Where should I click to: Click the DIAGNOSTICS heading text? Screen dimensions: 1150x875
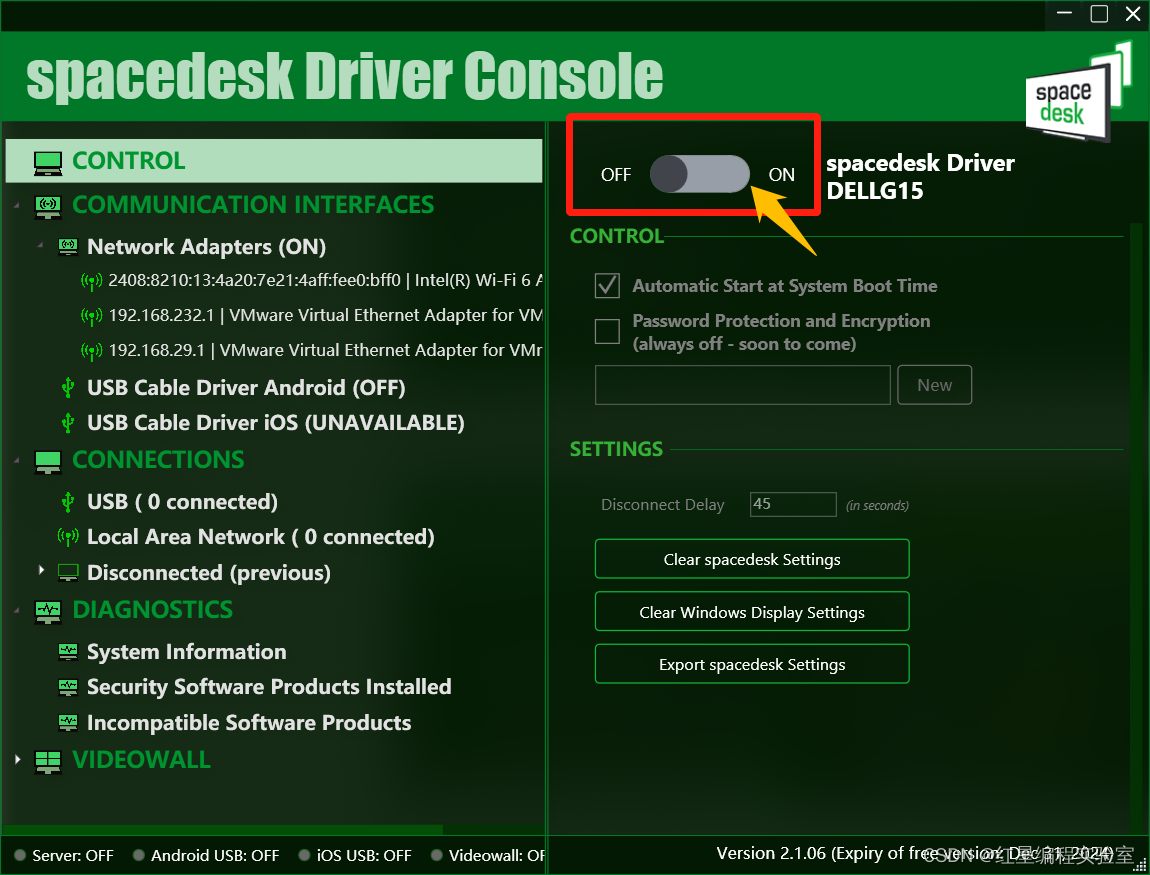click(153, 610)
